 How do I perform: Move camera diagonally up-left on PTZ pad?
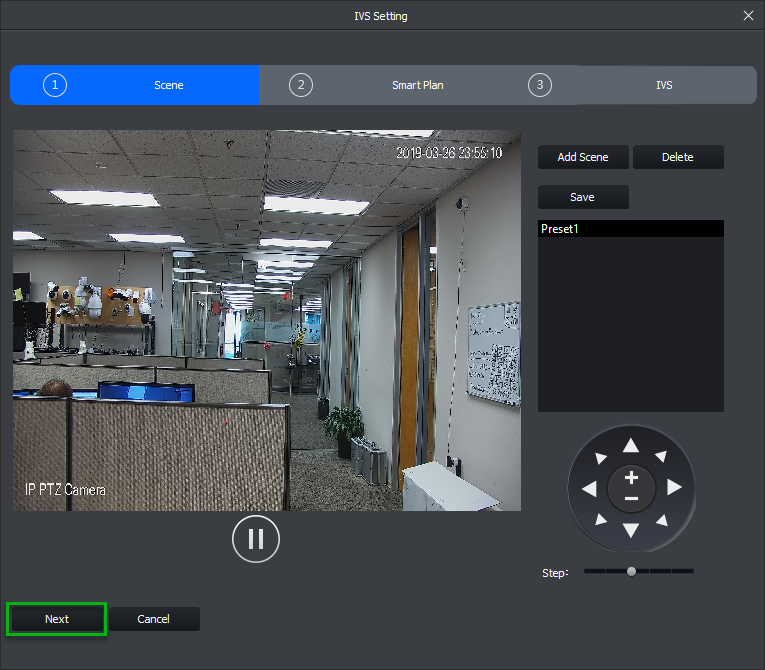(x=600, y=458)
